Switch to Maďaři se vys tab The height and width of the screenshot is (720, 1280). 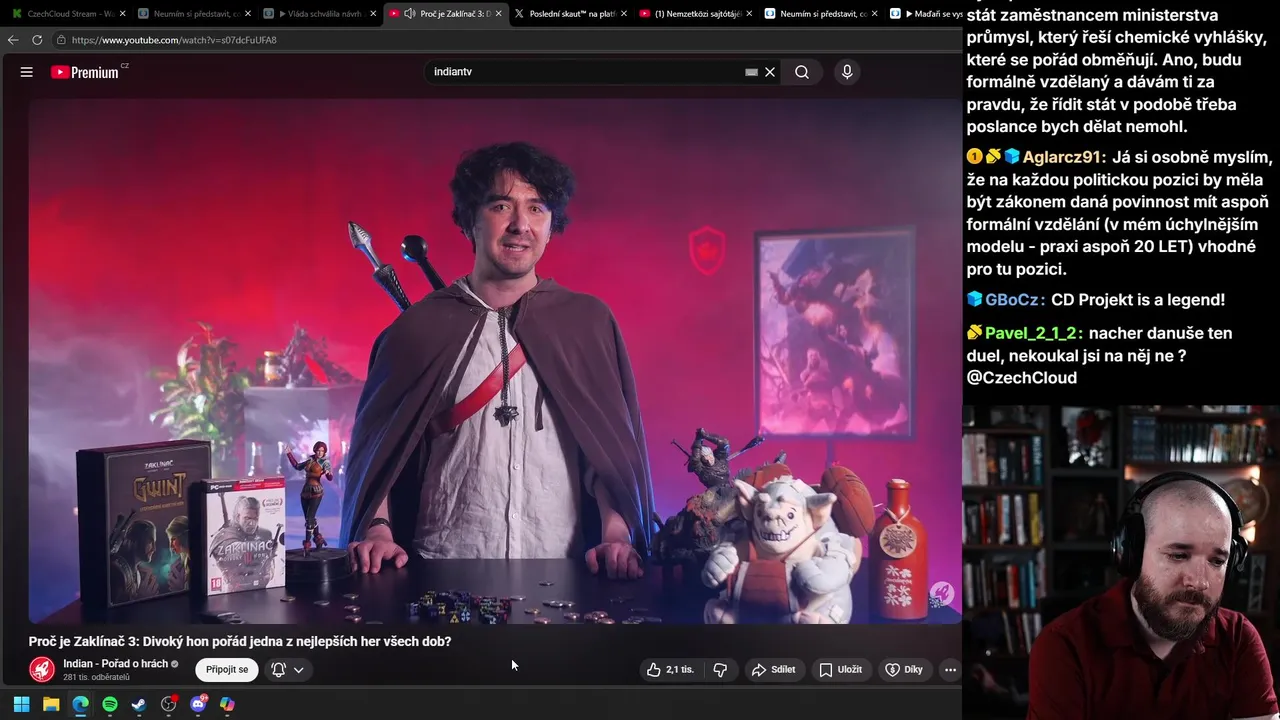(x=925, y=14)
